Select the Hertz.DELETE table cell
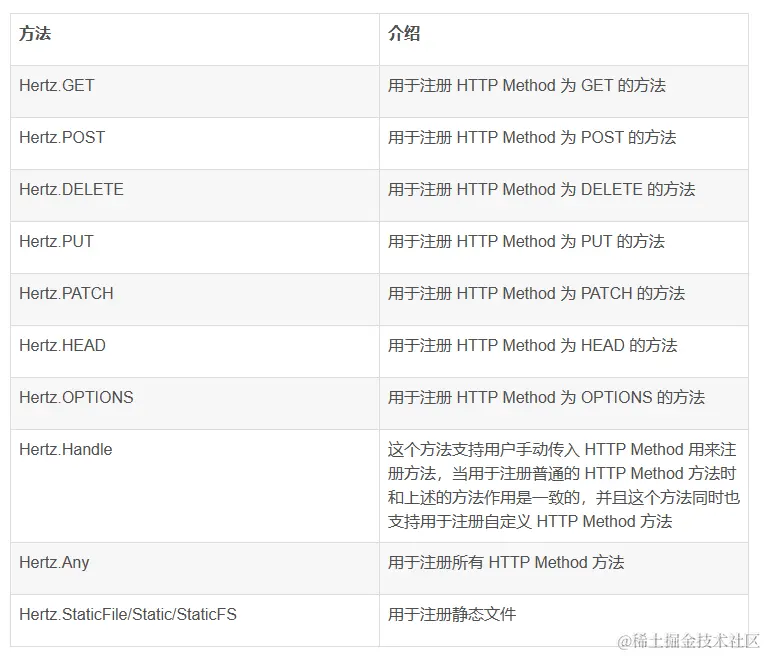This screenshot has width=766, height=656. tap(71, 190)
